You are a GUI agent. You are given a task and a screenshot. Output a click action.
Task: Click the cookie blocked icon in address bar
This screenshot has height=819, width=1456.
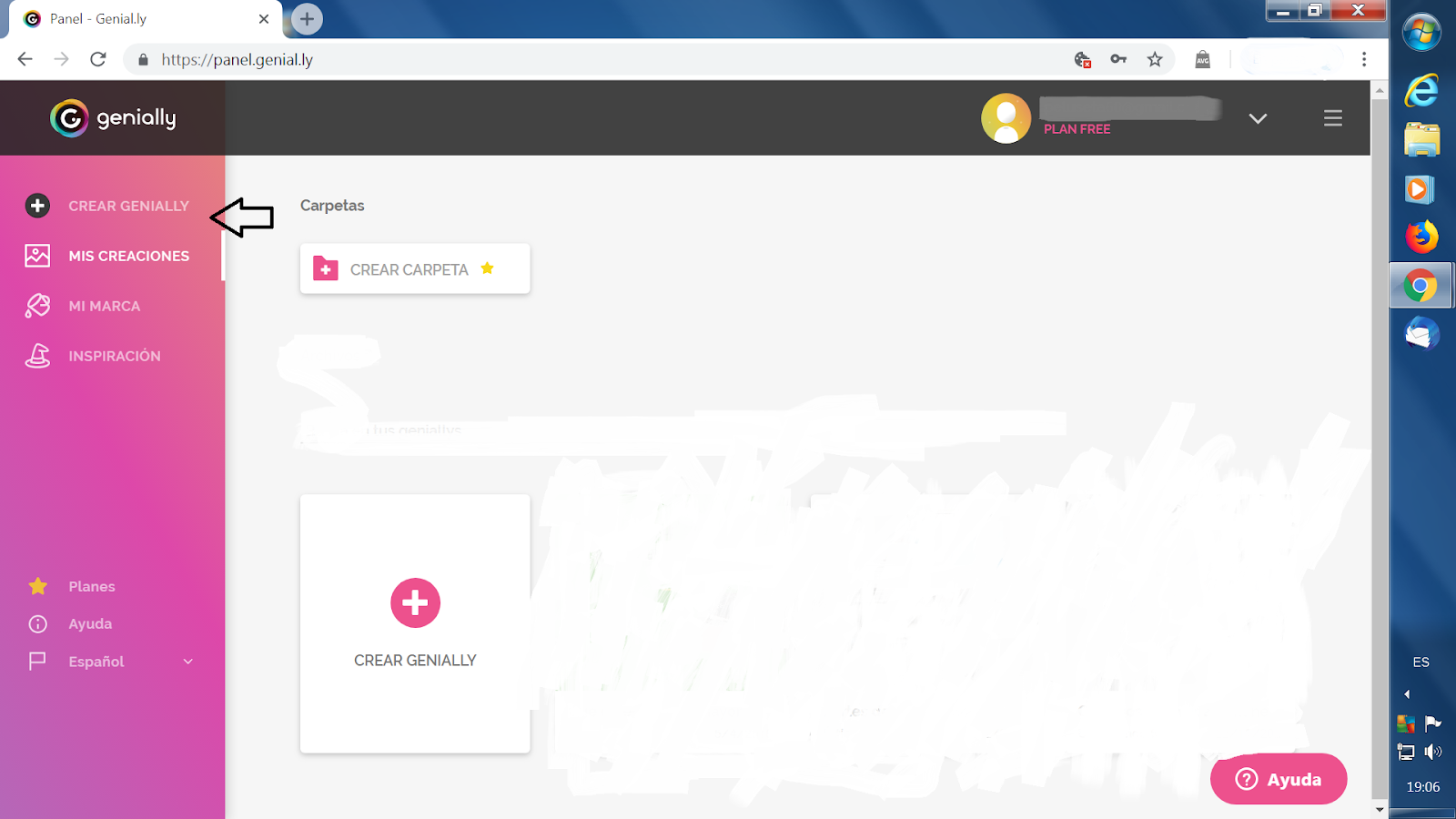click(1082, 59)
